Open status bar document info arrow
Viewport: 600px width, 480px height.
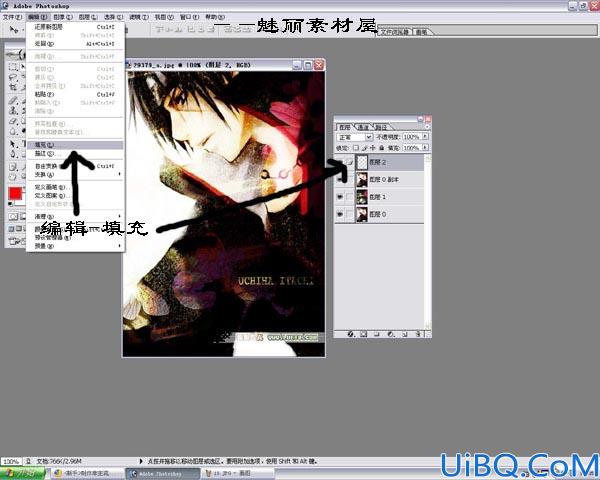[x=141, y=461]
